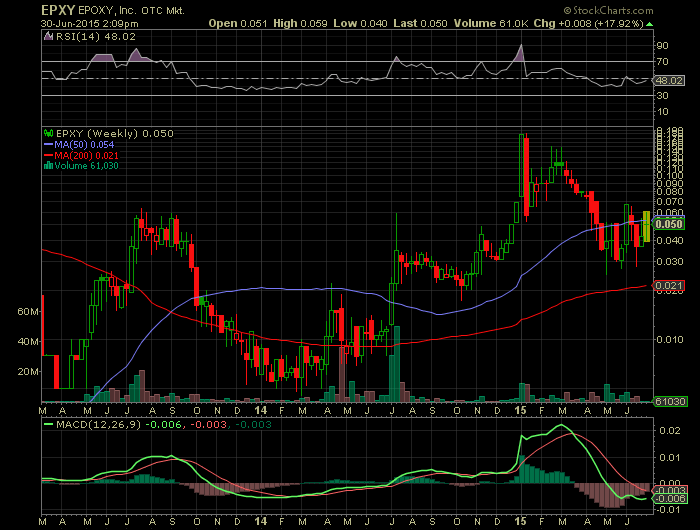Image resolution: width=700 pixels, height=530 pixels.
Task: Click the 0.050 last price tag on the price axis
Action: [668, 224]
